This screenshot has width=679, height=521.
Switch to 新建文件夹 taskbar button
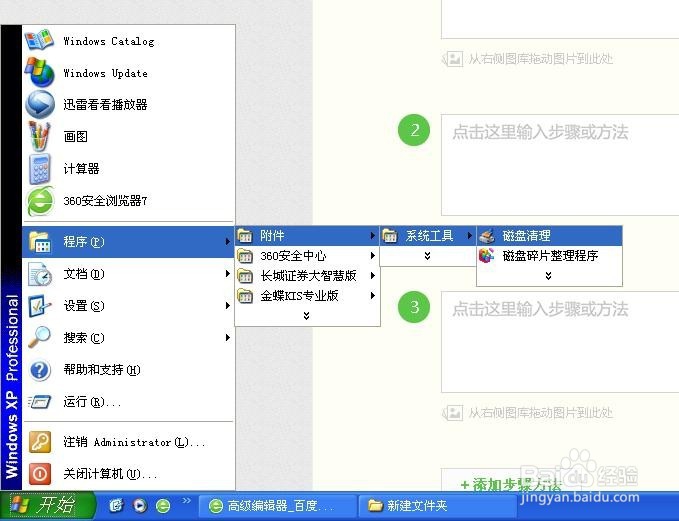click(x=436, y=506)
